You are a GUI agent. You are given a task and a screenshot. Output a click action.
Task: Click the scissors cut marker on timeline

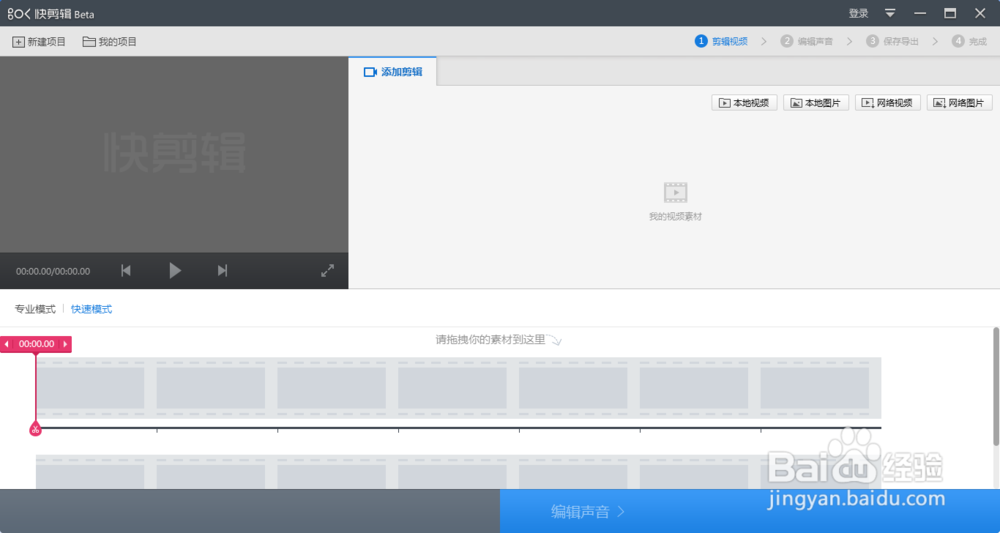click(35, 429)
